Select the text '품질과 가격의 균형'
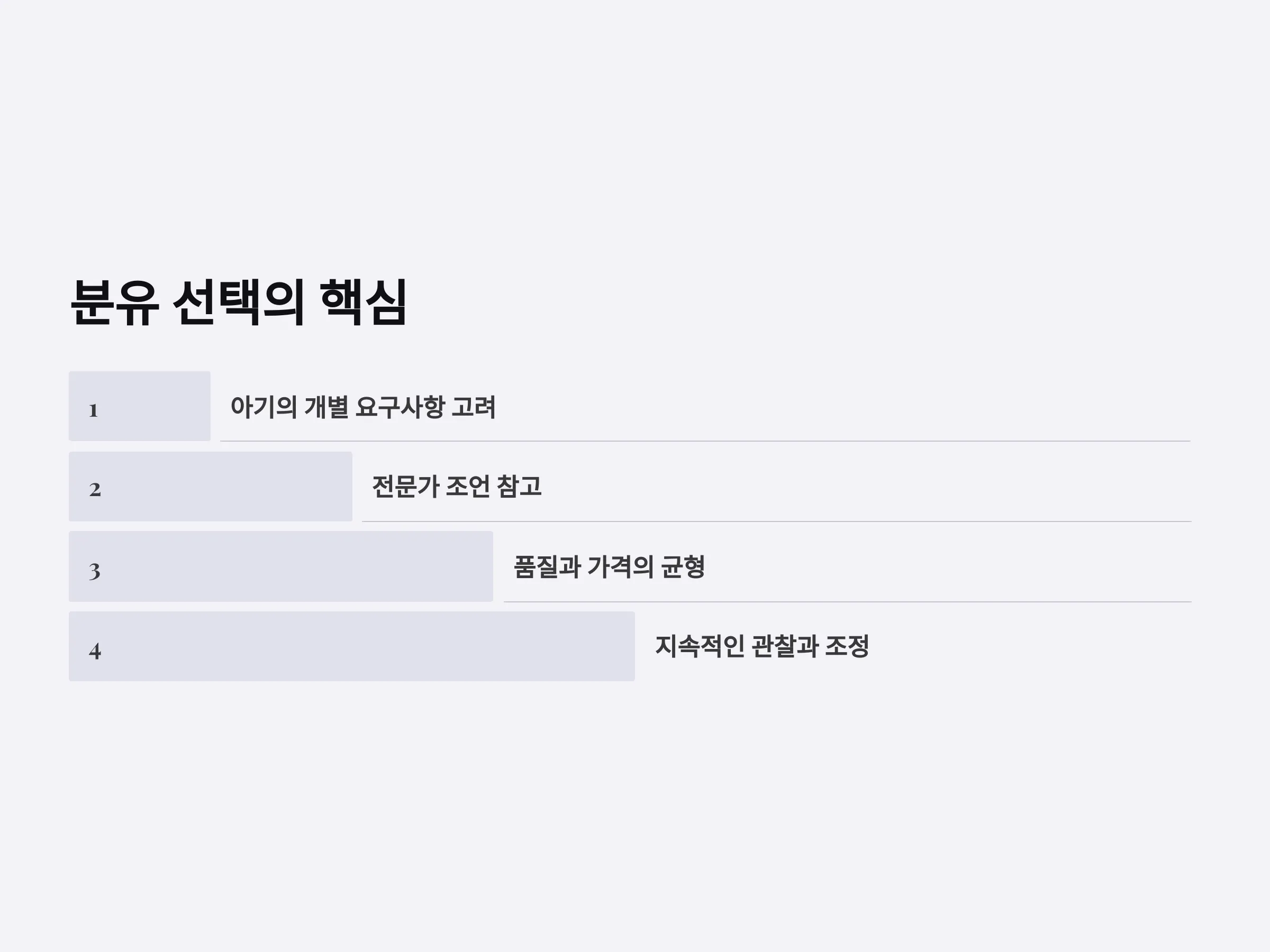The image size is (1270, 952). [609, 567]
